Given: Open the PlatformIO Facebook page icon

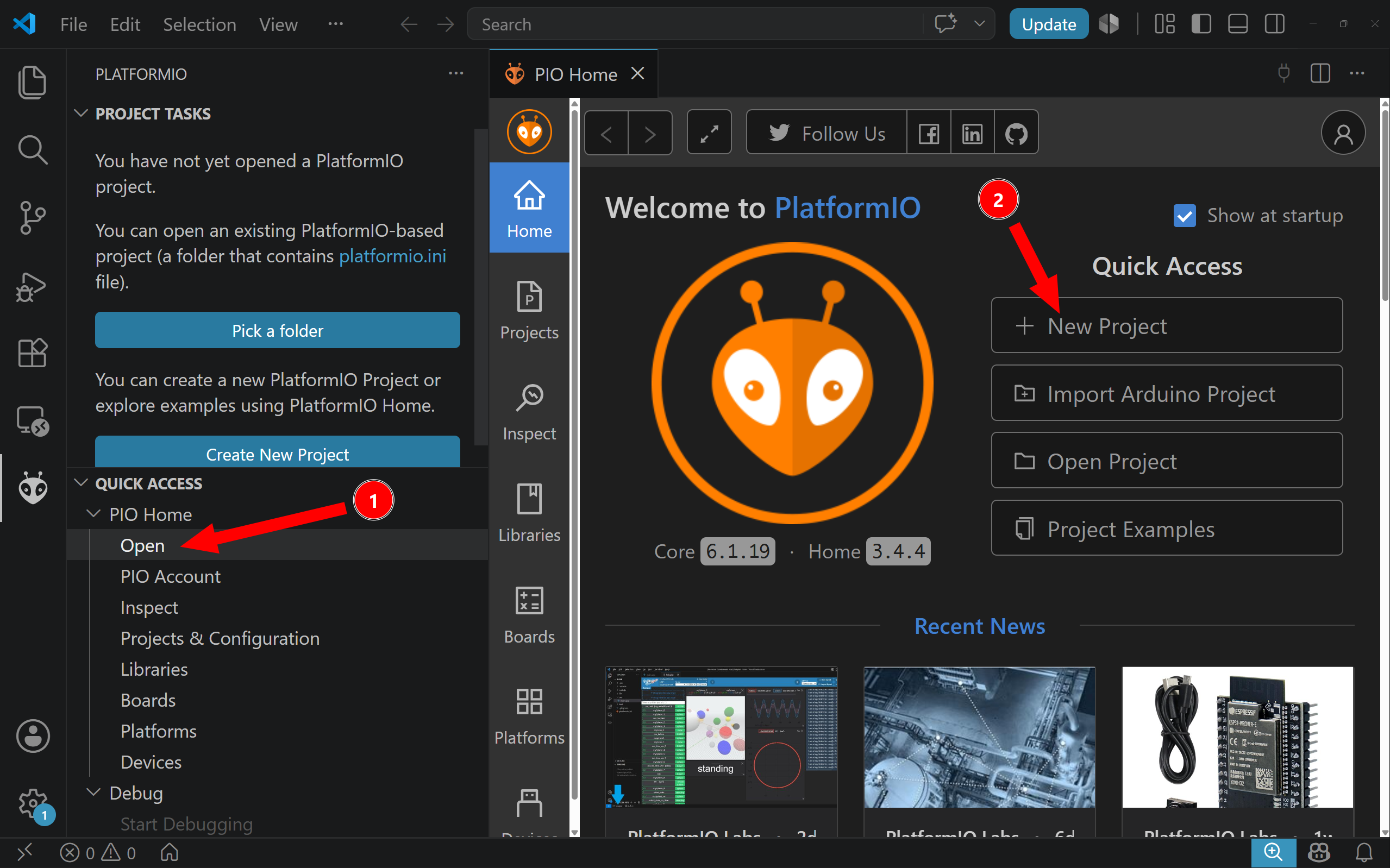Looking at the screenshot, I should [x=929, y=133].
